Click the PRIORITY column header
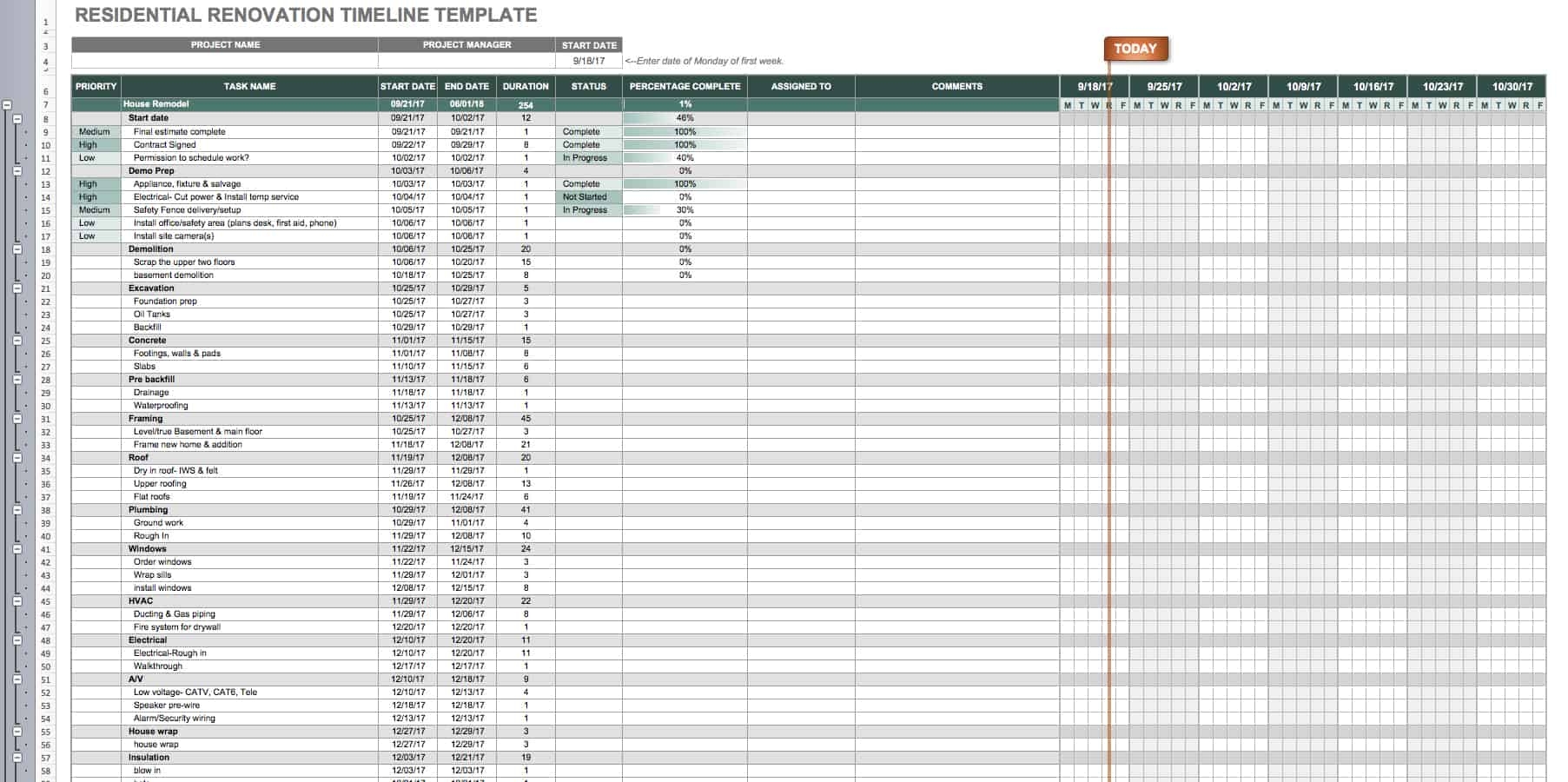The height and width of the screenshot is (782, 1568). (96, 86)
